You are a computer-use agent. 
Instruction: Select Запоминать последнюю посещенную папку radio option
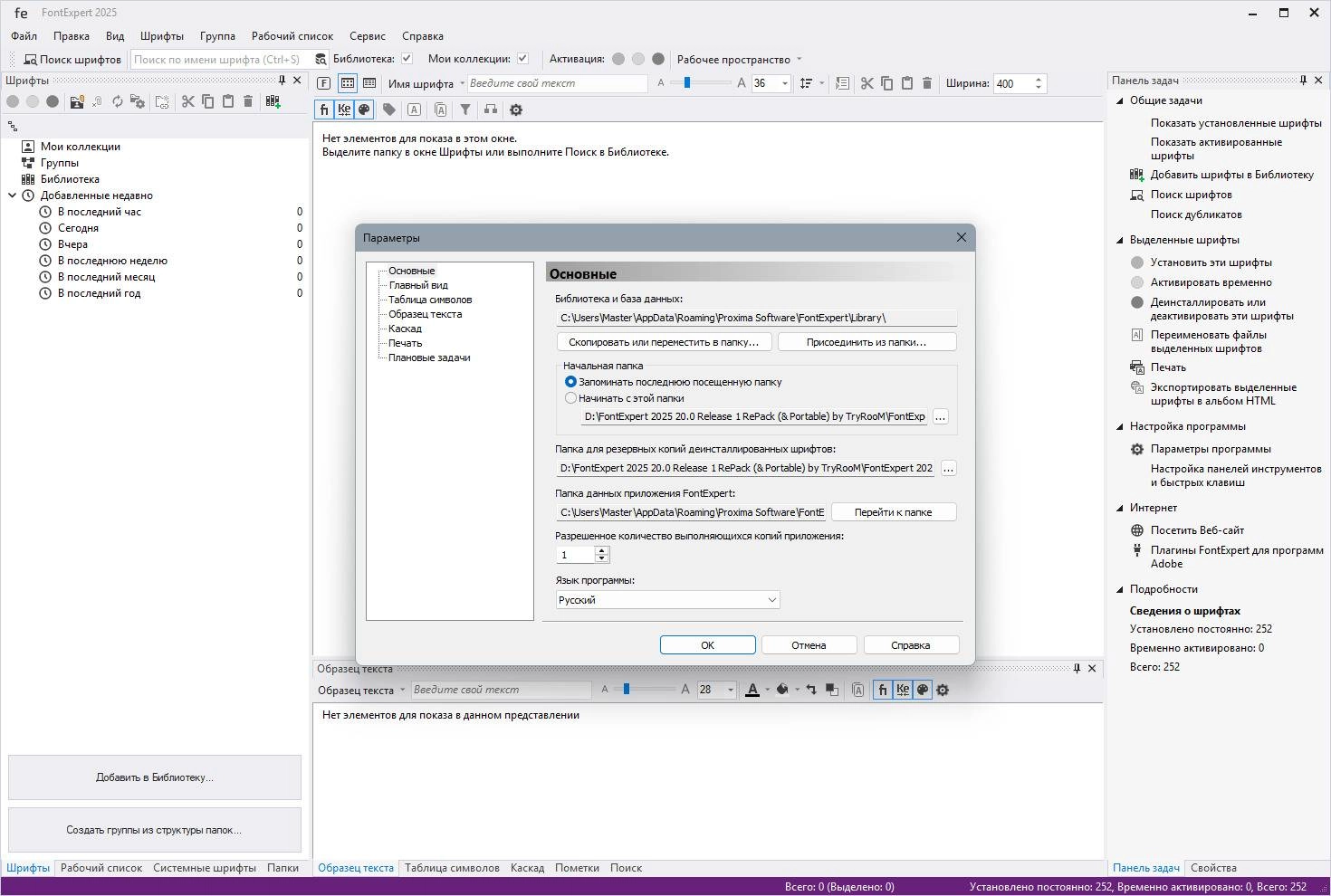[570, 382]
